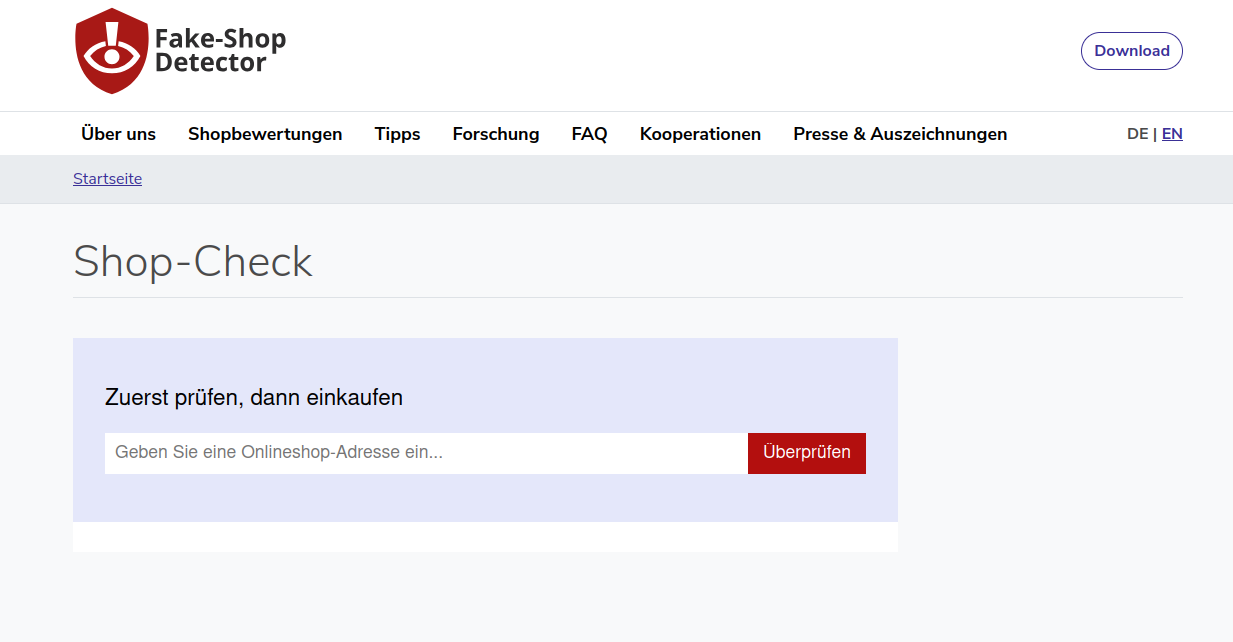Go to Shopbewertungen in navigation
Screen dimensions: 1233x642
[x=265, y=134]
